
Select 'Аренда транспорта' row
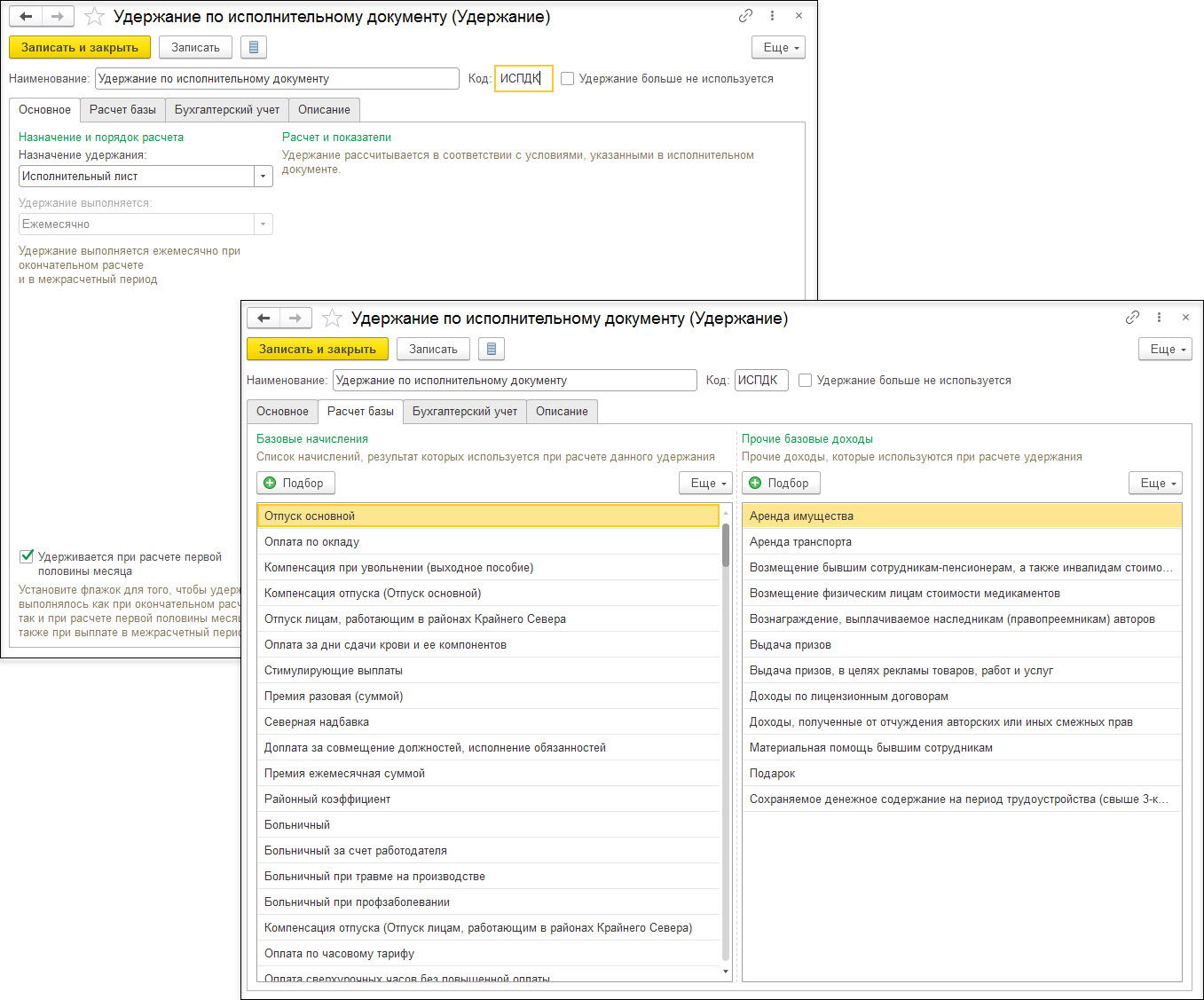tap(962, 541)
